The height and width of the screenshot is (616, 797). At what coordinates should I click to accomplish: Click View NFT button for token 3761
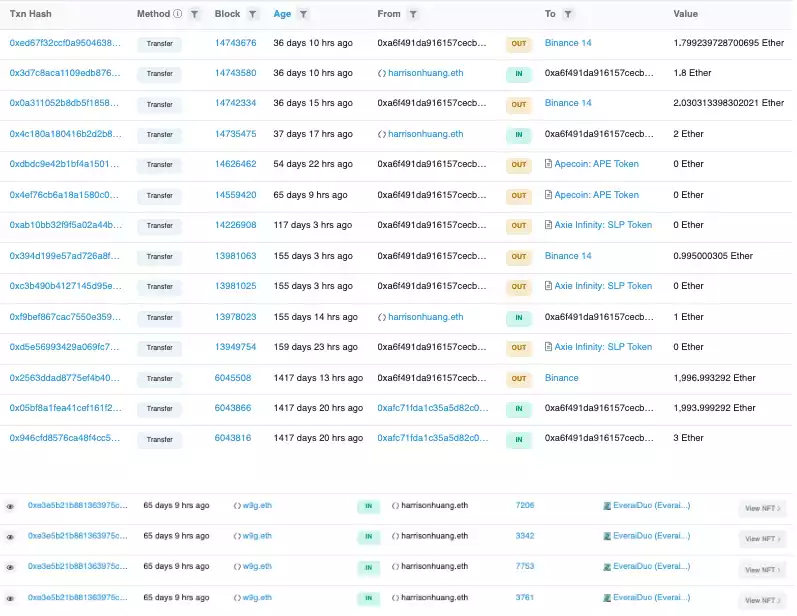762,600
